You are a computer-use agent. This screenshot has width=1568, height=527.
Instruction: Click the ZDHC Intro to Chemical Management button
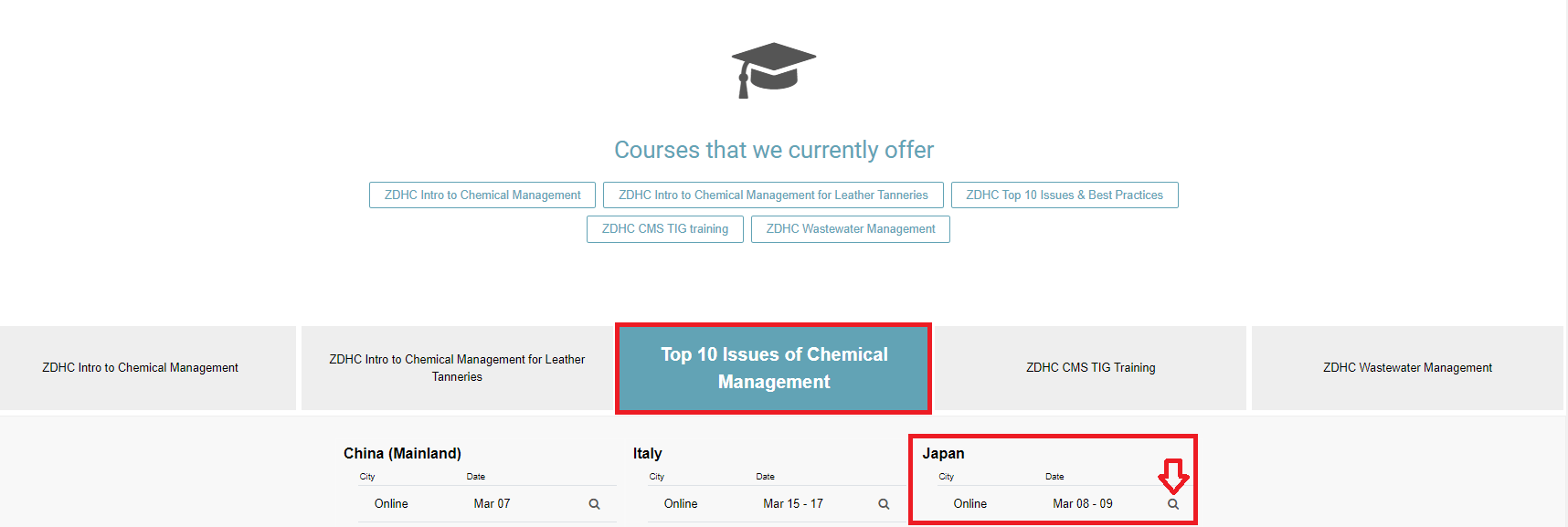[482, 195]
